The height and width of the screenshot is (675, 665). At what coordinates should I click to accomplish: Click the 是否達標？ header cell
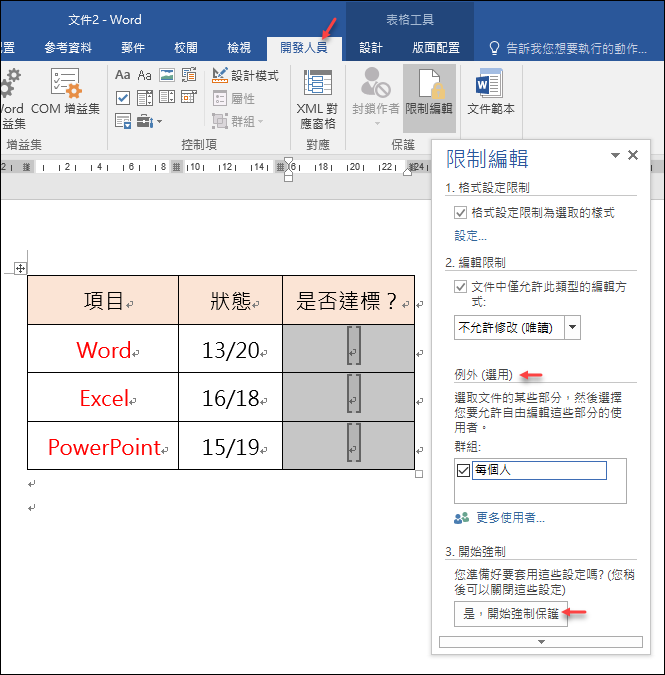[x=348, y=300]
